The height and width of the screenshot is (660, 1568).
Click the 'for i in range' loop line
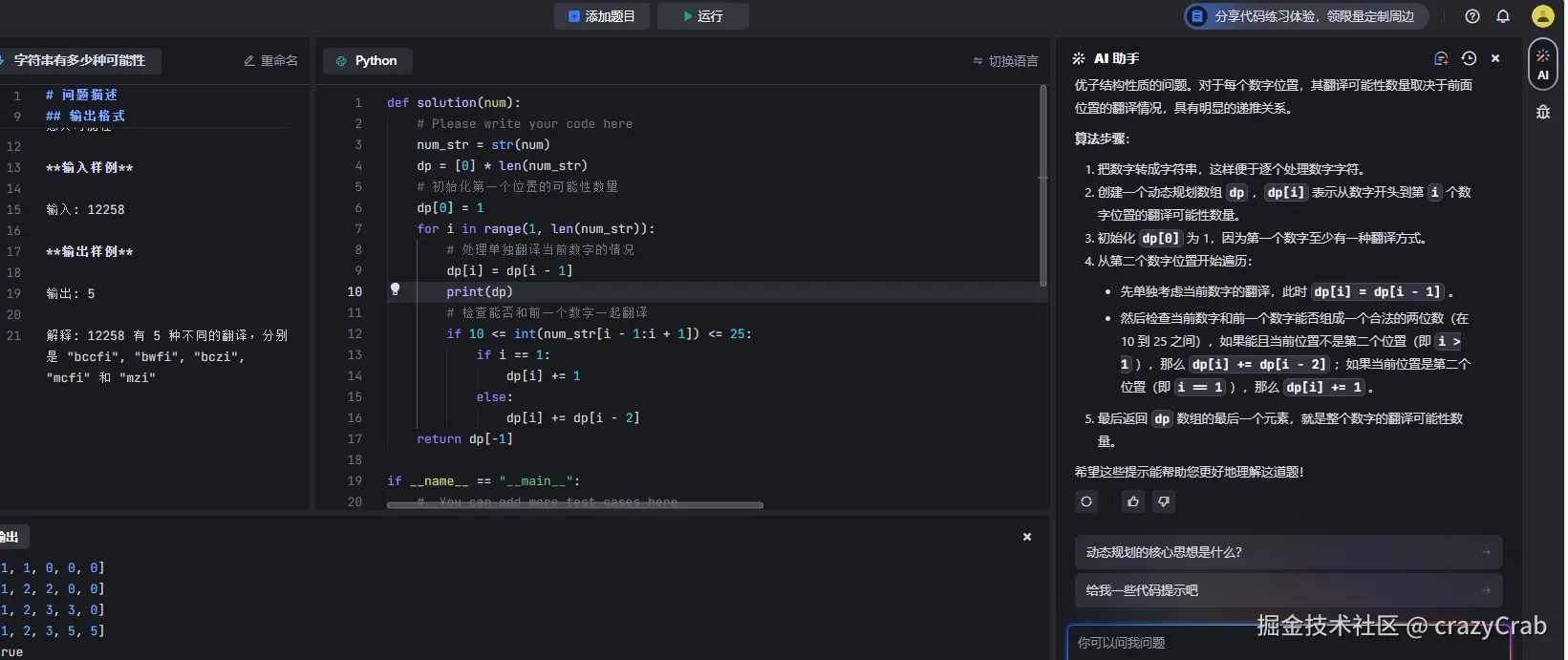pos(536,228)
